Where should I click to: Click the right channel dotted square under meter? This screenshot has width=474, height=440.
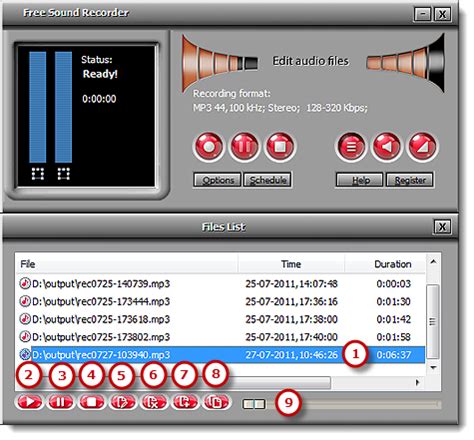click(x=63, y=174)
